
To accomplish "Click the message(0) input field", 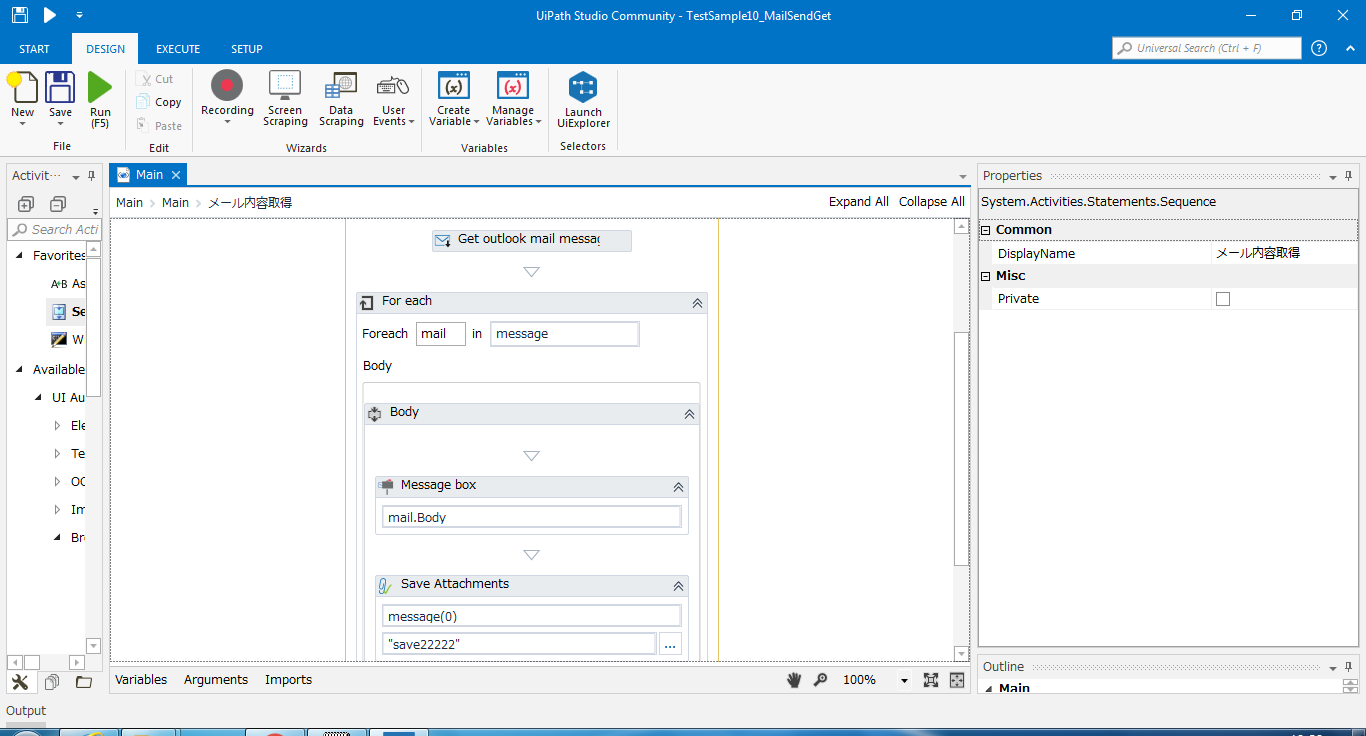I will pos(532,616).
